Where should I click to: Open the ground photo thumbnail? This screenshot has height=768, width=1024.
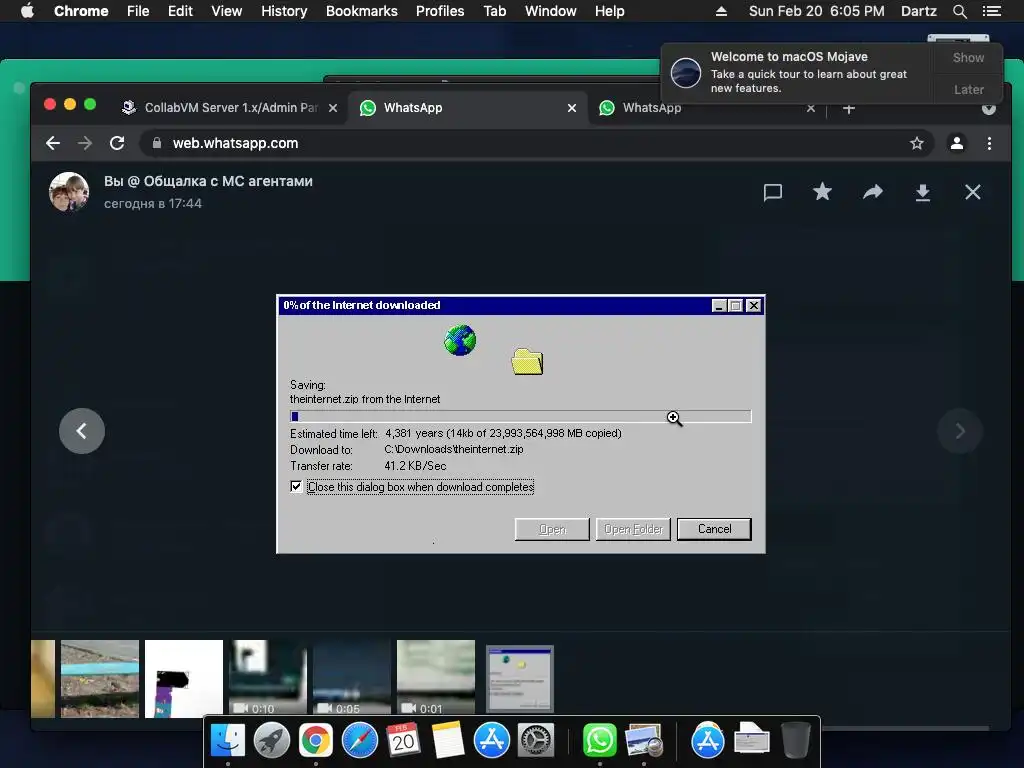point(100,679)
